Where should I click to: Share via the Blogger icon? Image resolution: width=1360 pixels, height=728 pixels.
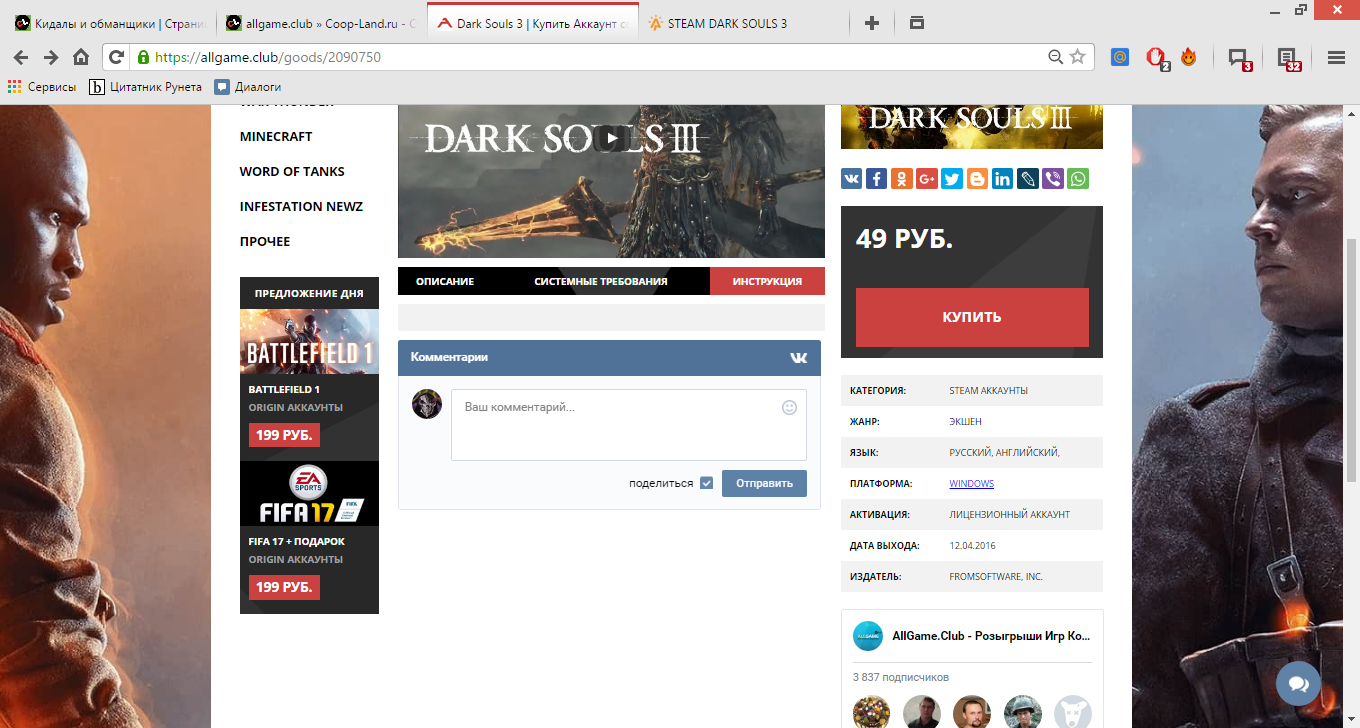pos(977,179)
